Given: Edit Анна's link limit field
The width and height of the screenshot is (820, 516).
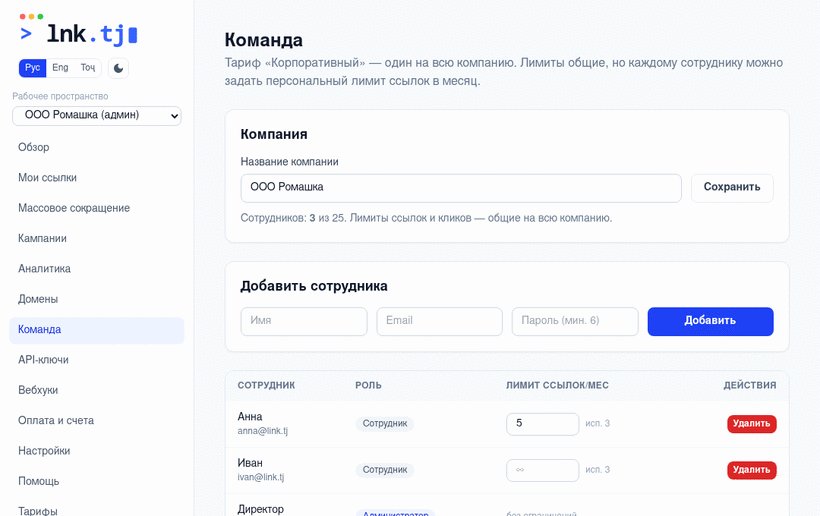Looking at the screenshot, I should point(542,423).
